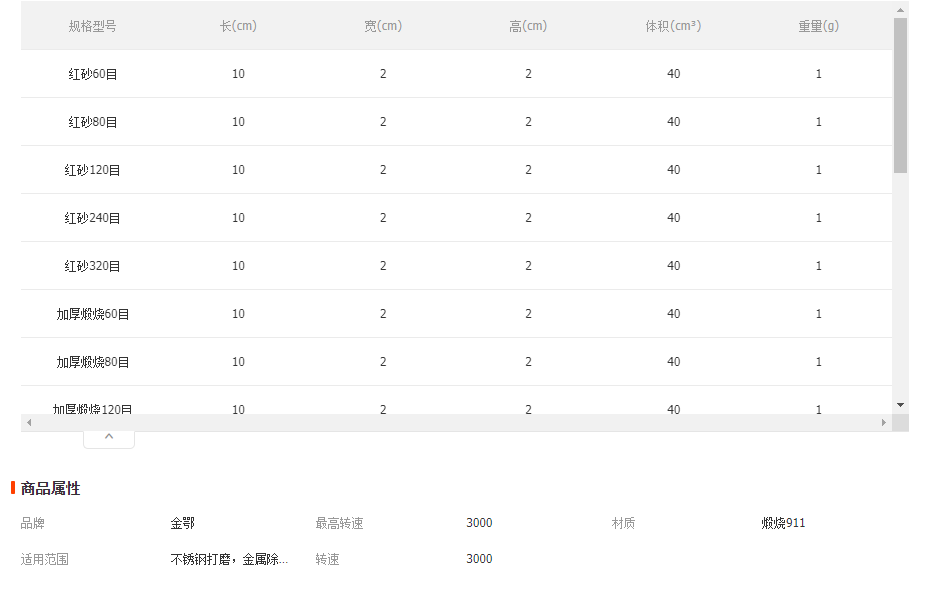Select the 规格型号 column header
Image resolution: width=941 pixels, height=592 pixels.
(x=92, y=26)
